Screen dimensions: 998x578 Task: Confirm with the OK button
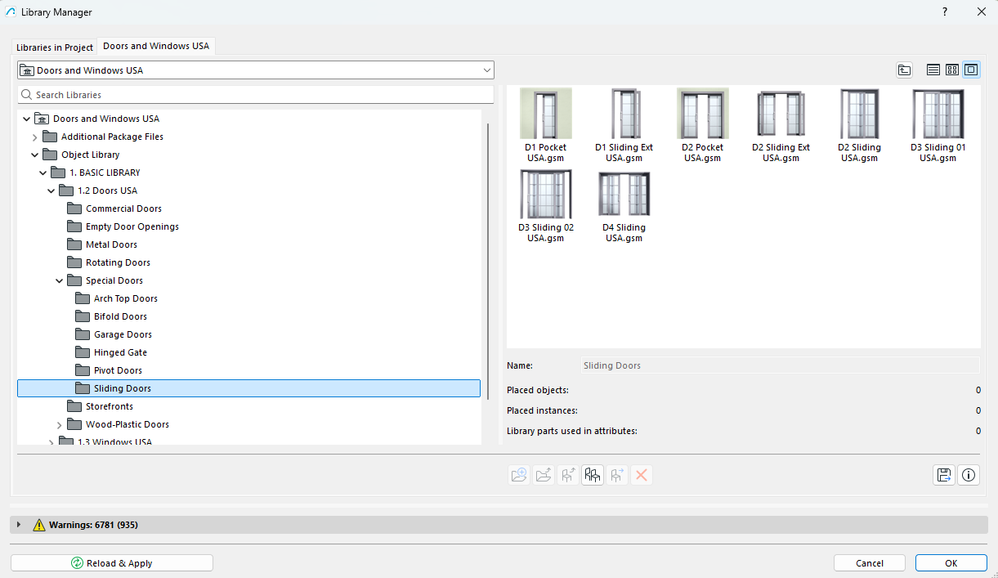tap(951, 563)
